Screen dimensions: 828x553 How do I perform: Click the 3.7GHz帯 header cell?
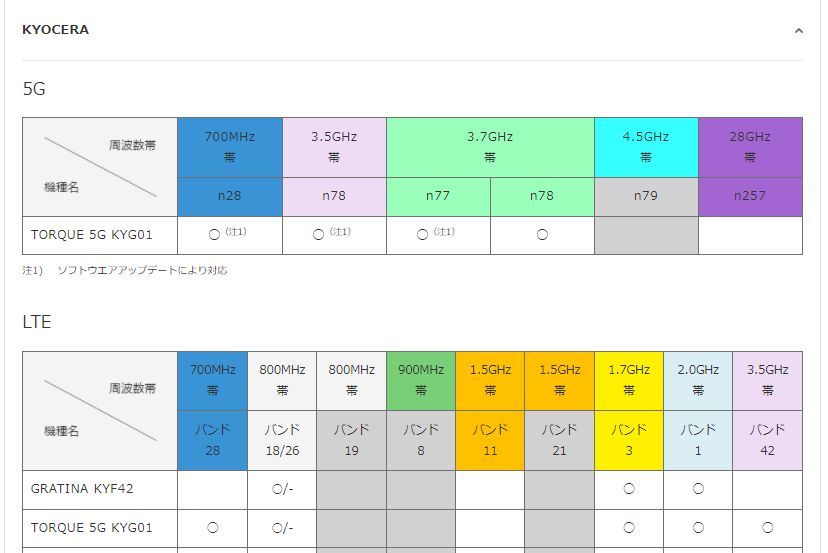click(x=490, y=147)
